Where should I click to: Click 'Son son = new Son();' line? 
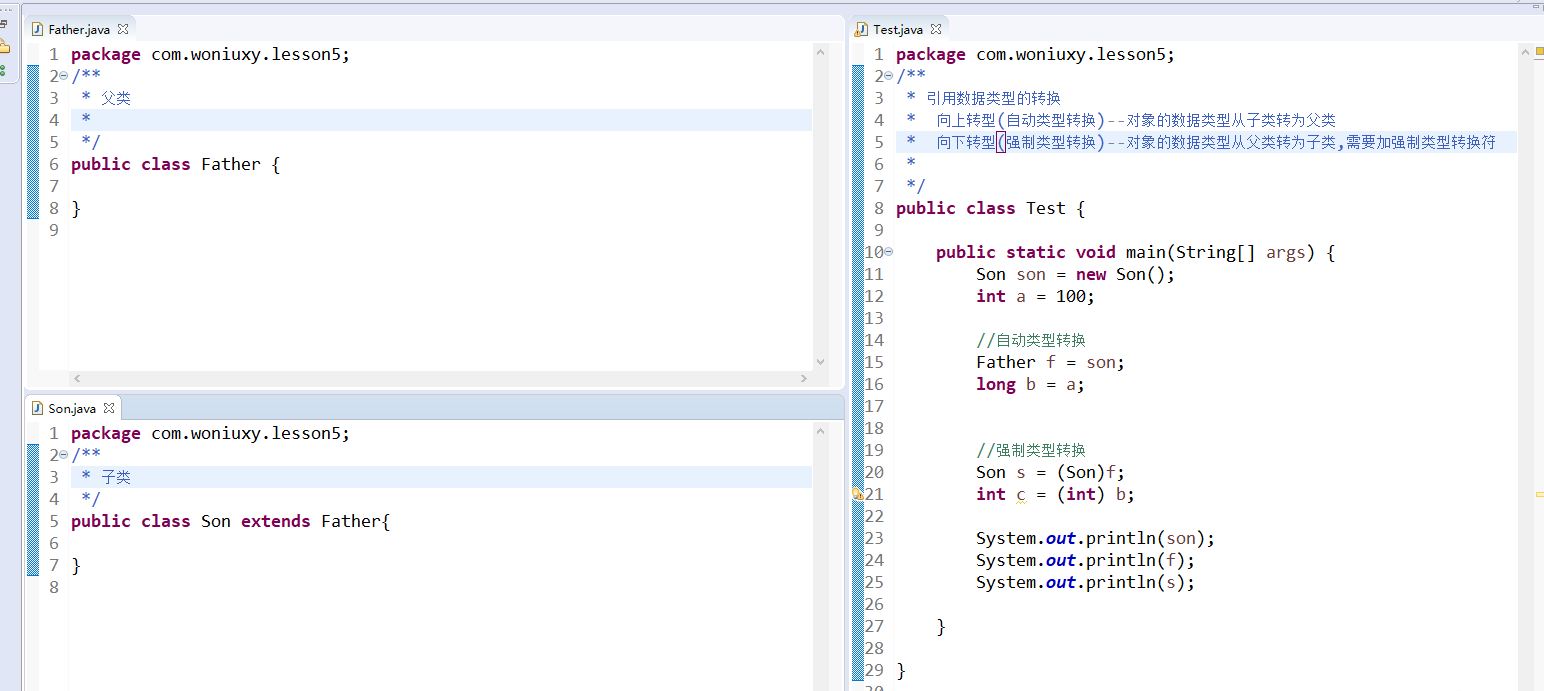click(x=1076, y=274)
